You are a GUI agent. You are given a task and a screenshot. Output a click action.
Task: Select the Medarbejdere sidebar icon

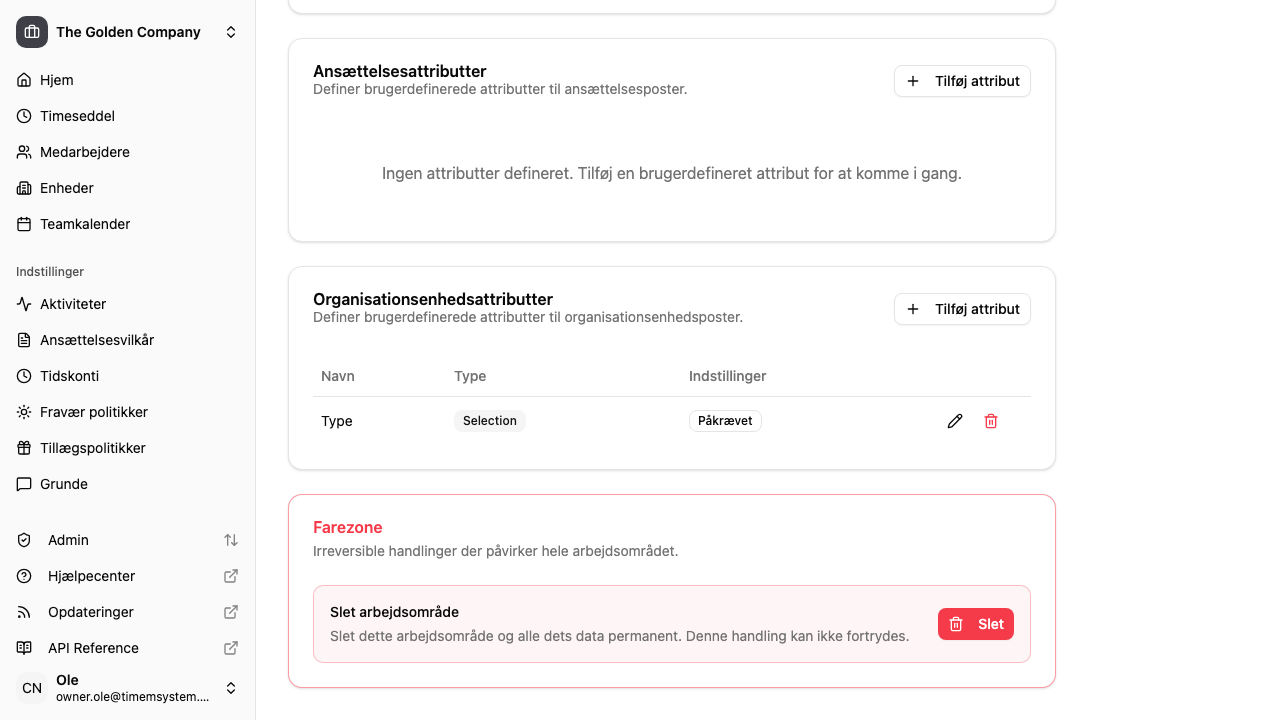pos(23,152)
